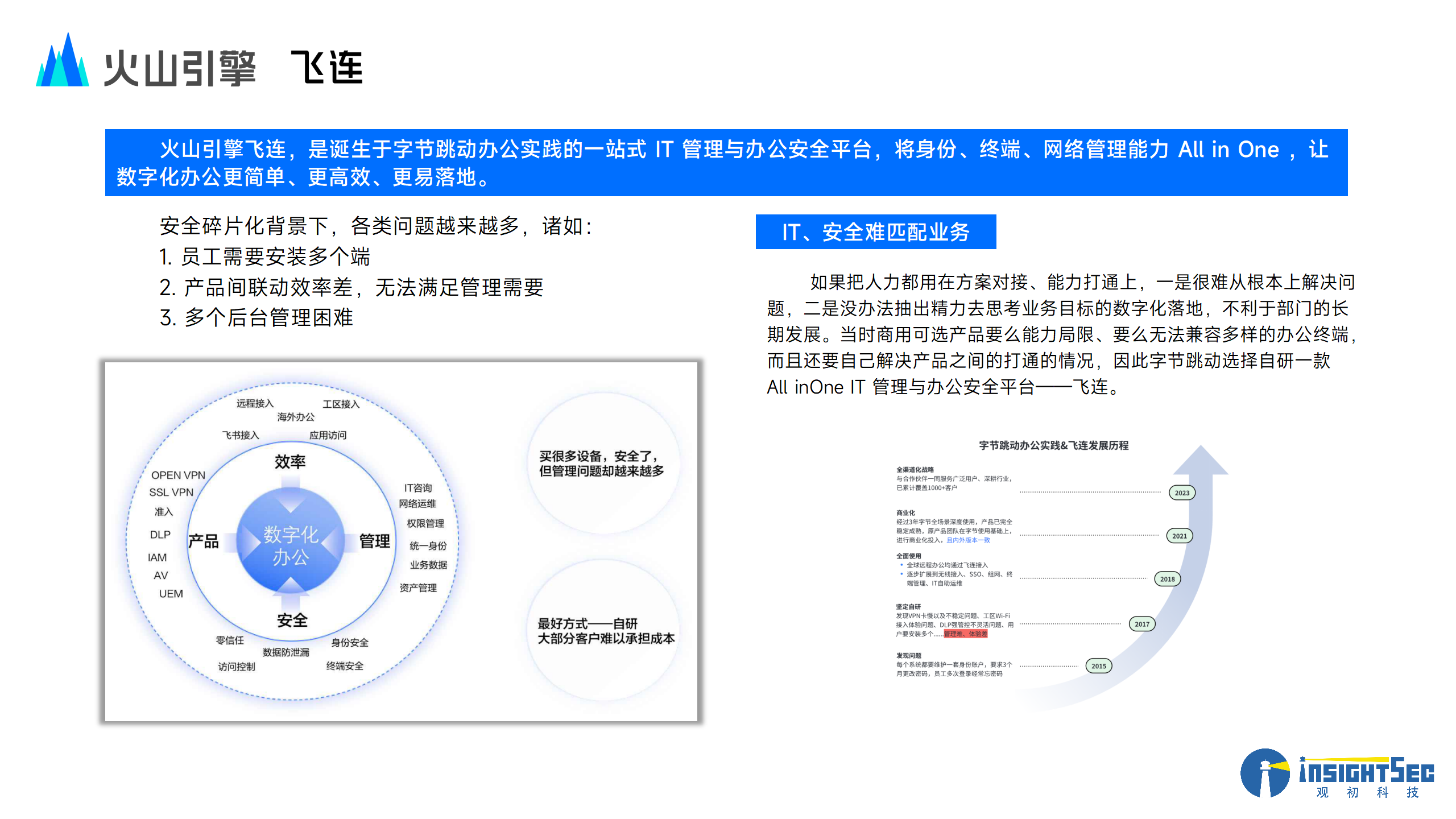Image resolution: width=1456 pixels, height=819 pixels.
Task: Click the 2018 timeline marker
Action: (1167, 579)
